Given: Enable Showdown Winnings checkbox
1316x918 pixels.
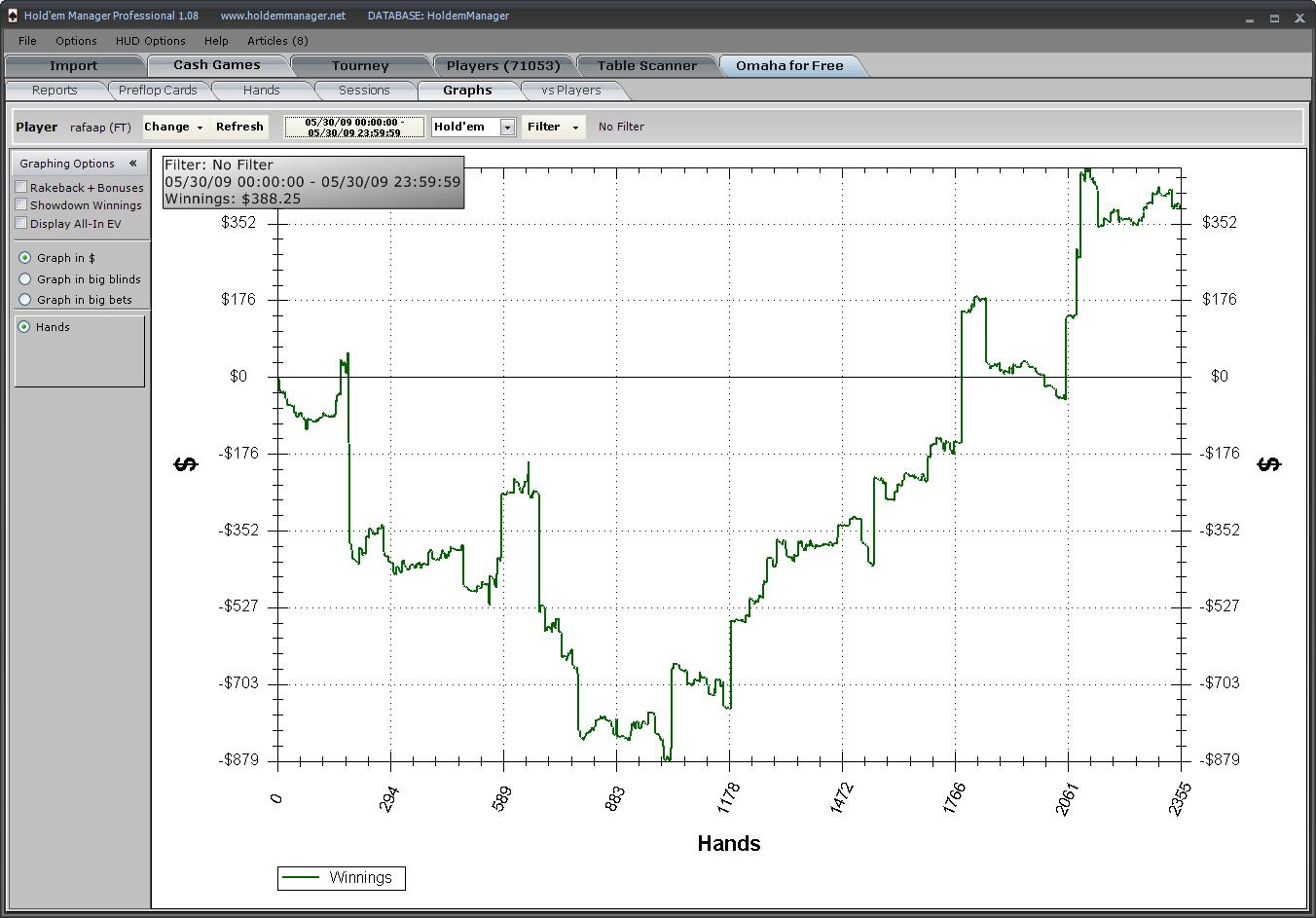Looking at the screenshot, I should pyautogui.click(x=20, y=204).
